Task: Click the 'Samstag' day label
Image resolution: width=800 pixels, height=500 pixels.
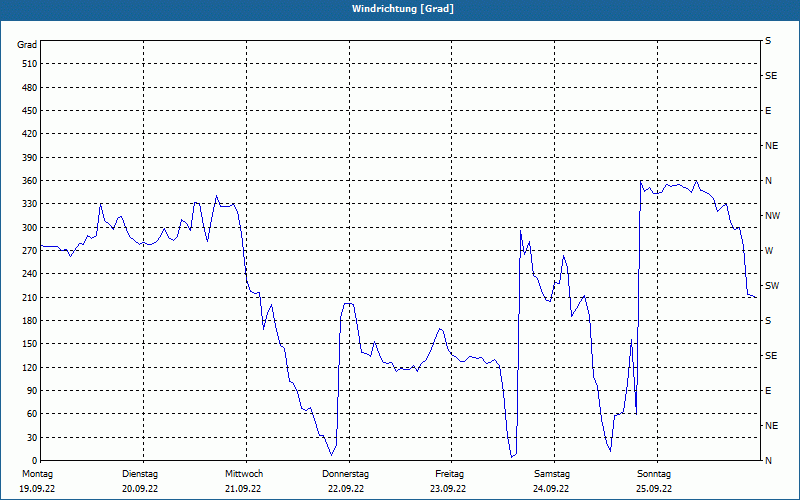Action: (552, 474)
